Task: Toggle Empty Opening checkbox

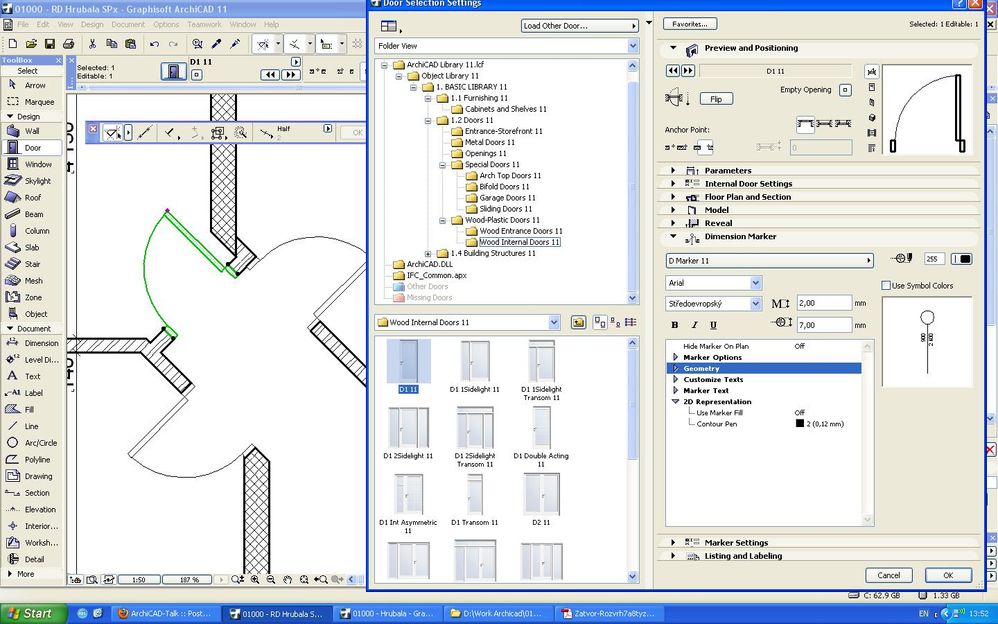Action: tap(845, 90)
